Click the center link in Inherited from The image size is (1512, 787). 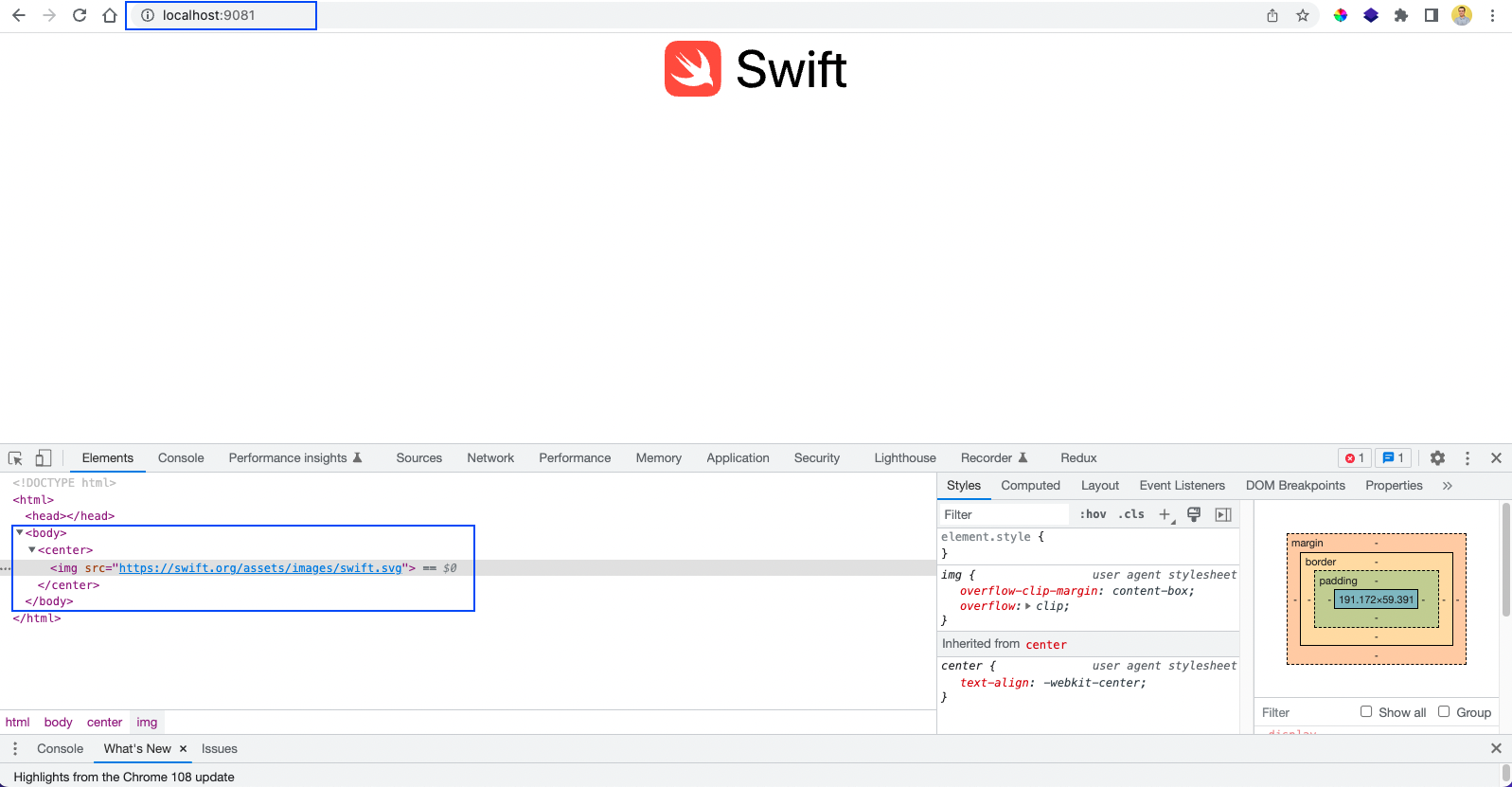[1046, 645]
